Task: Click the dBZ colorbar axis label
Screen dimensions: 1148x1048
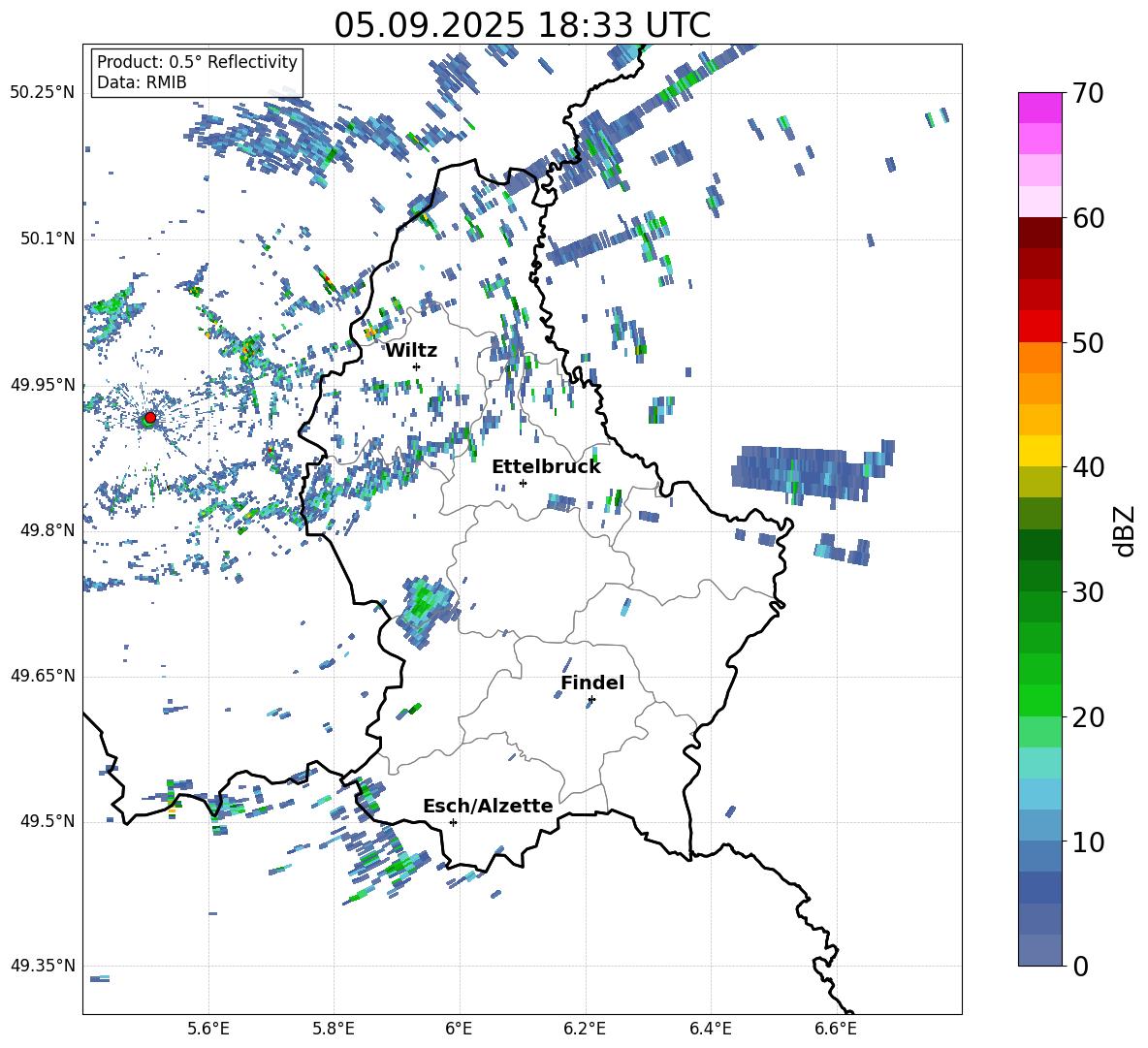Action: pos(1126,530)
